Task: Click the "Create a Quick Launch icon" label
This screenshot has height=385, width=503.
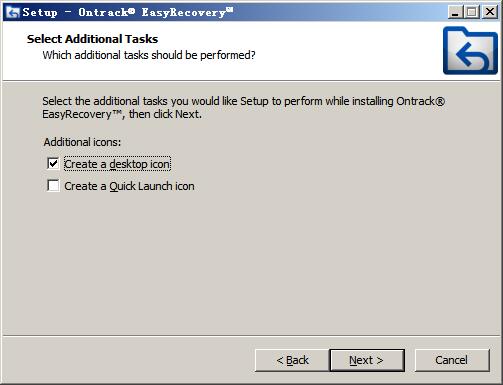Action: click(129, 186)
